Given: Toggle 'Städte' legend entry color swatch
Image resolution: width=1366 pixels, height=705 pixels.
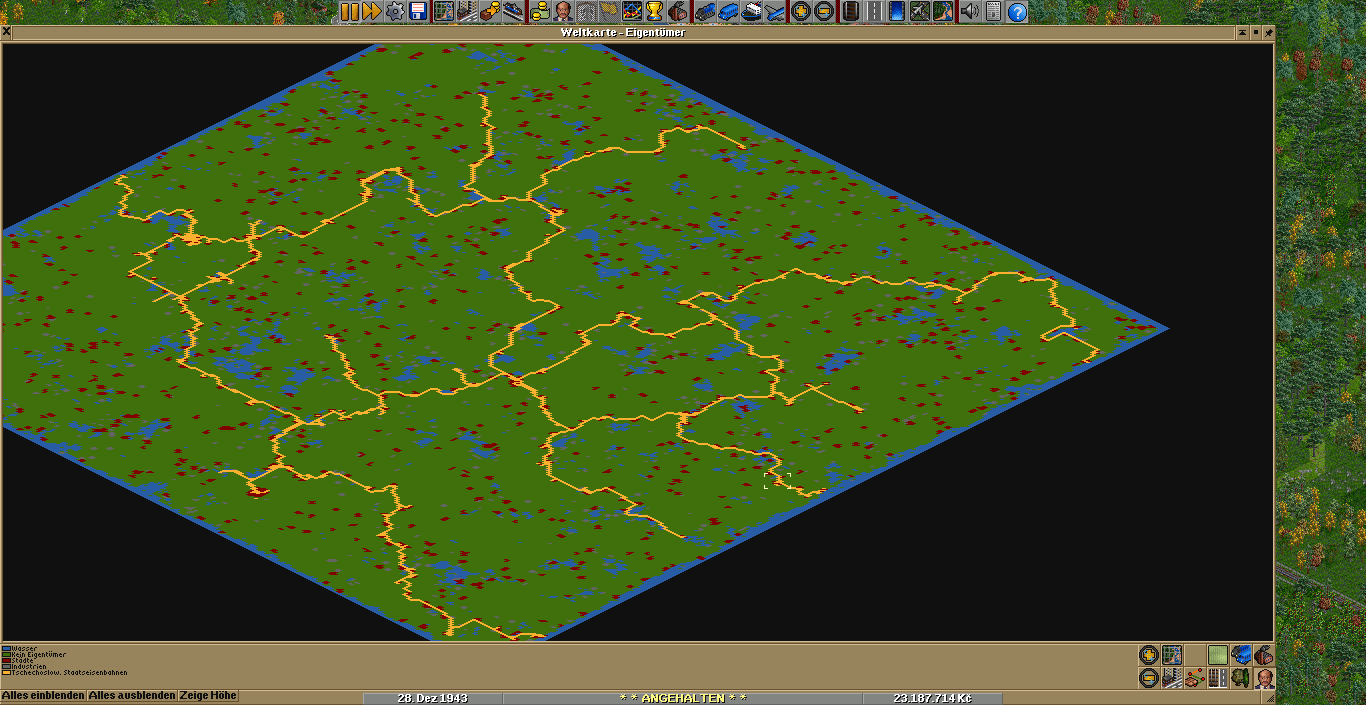Looking at the screenshot, I should pos(6,661).
